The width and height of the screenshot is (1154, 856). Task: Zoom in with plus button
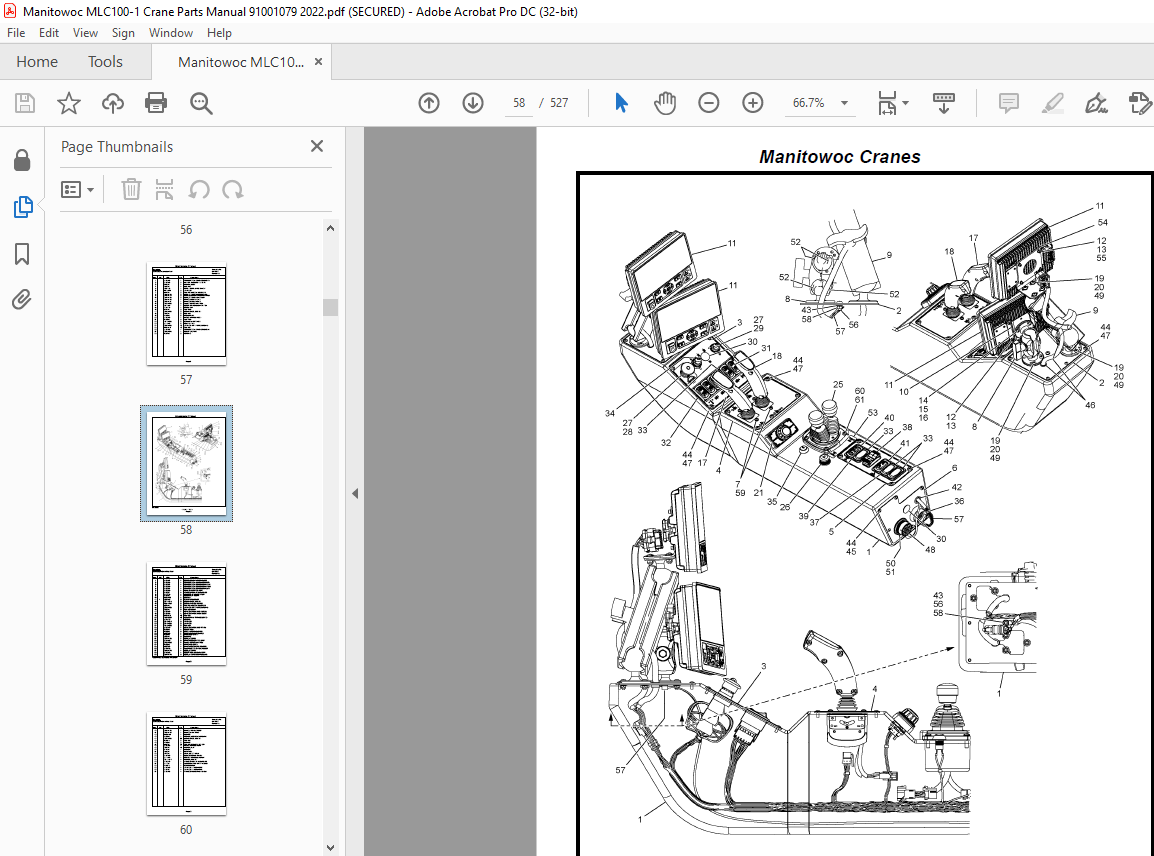(753, 103)
